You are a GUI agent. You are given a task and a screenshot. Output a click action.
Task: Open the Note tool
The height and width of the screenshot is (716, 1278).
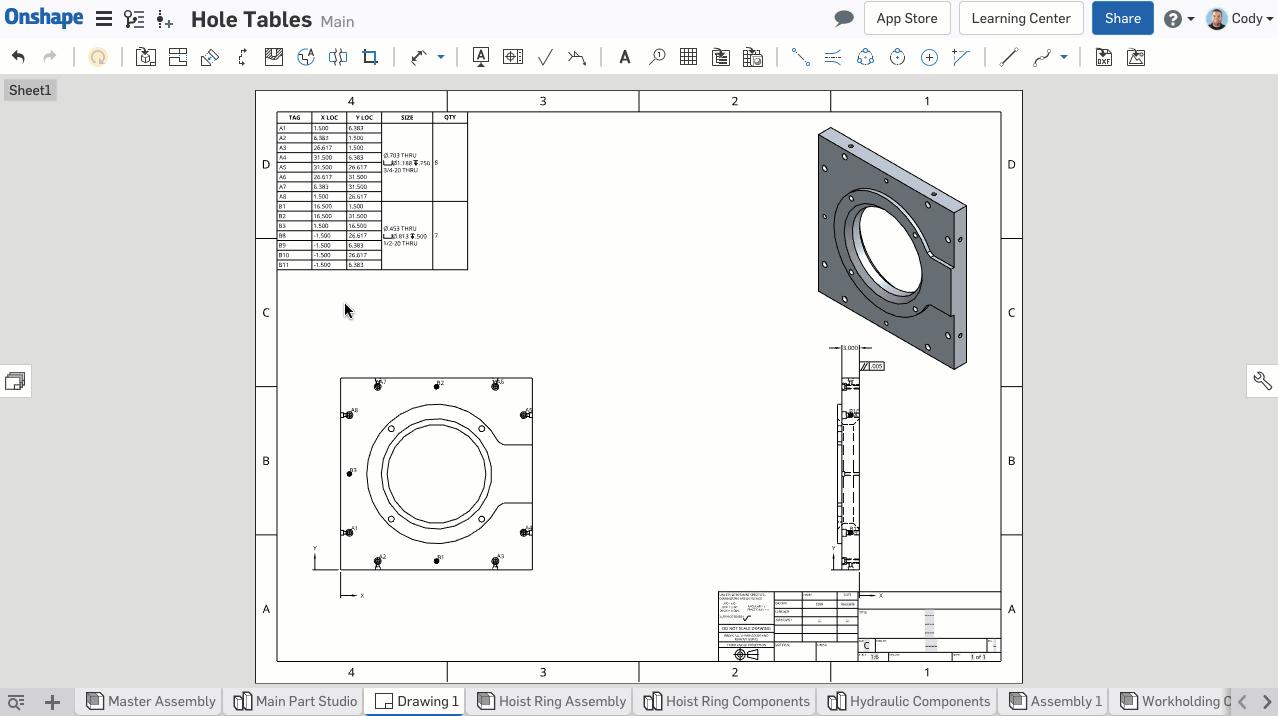[481, 57]
